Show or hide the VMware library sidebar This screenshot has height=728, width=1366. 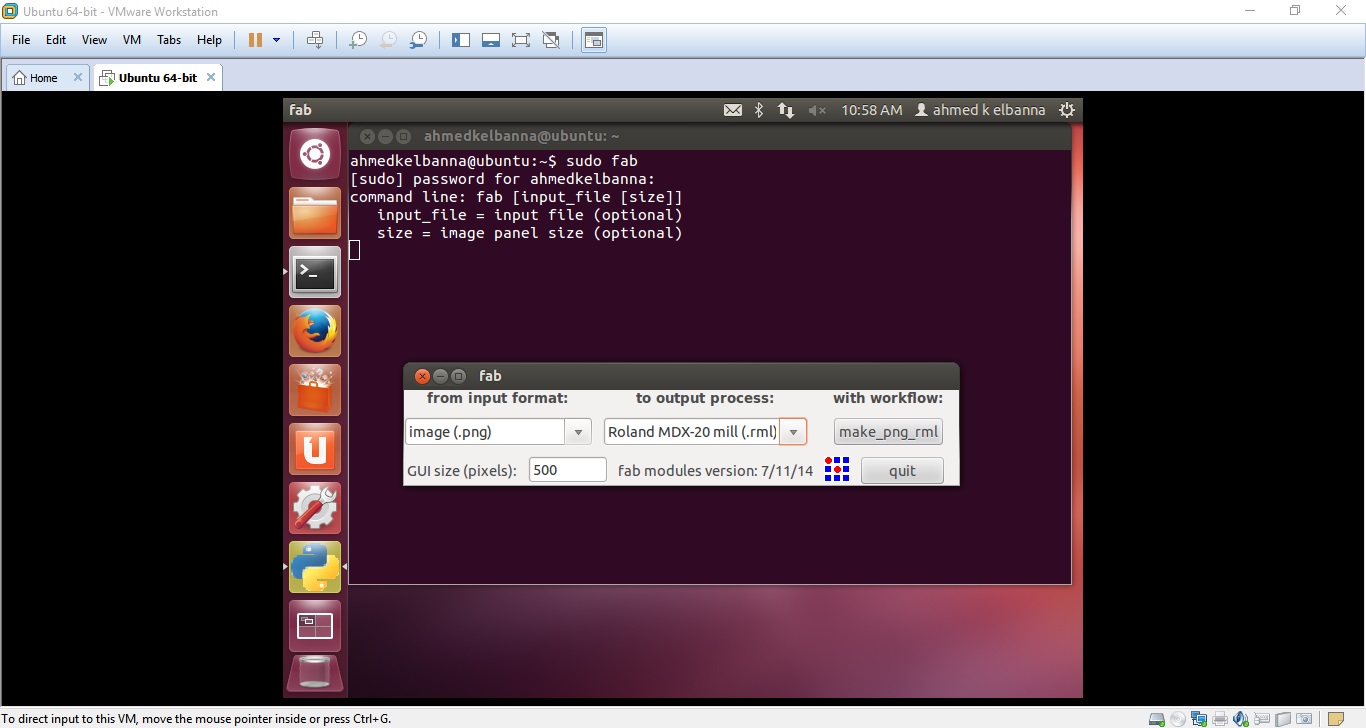tap(461, 40)
